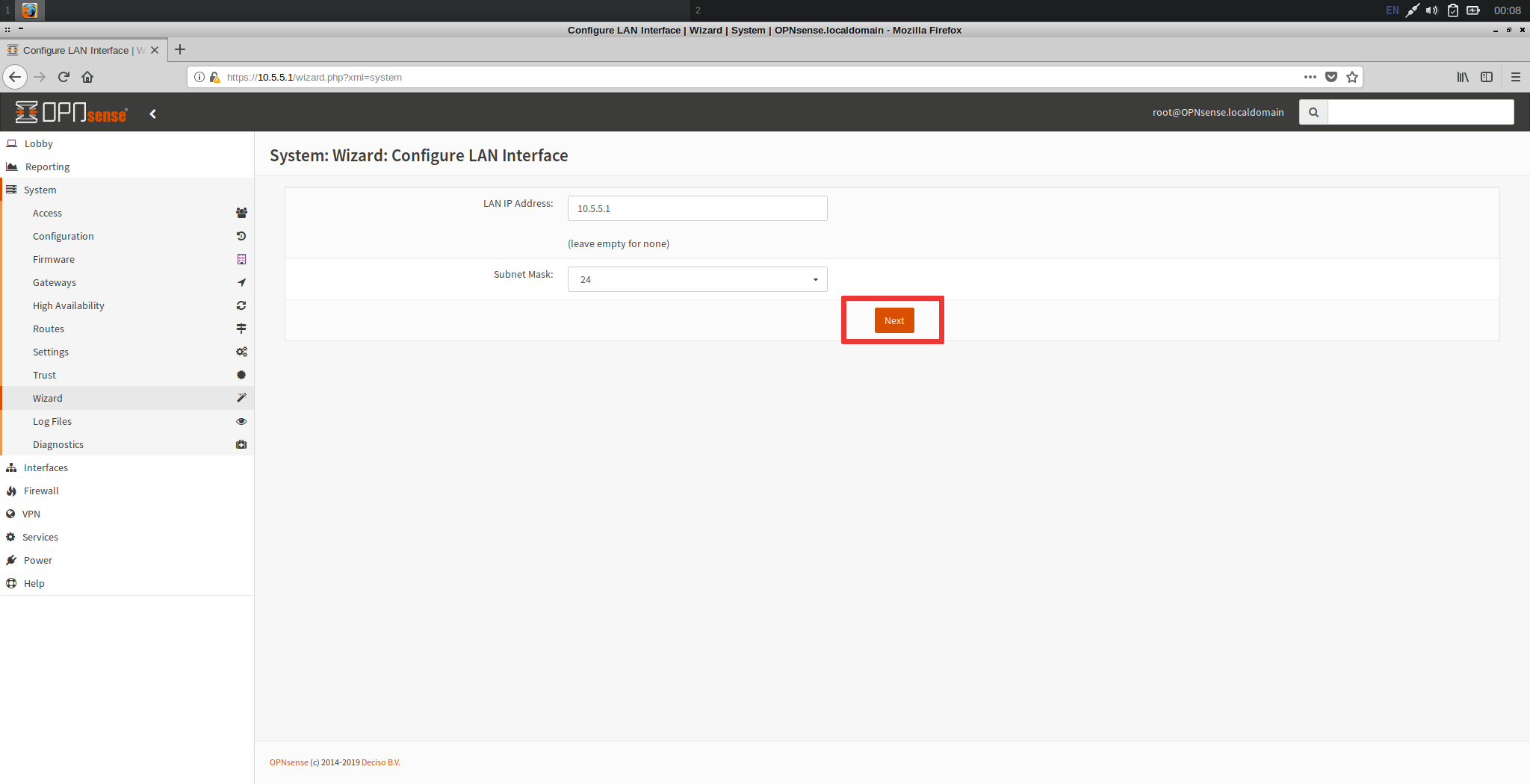
Task: Expand the Power menu
Action: pos(127,560)
